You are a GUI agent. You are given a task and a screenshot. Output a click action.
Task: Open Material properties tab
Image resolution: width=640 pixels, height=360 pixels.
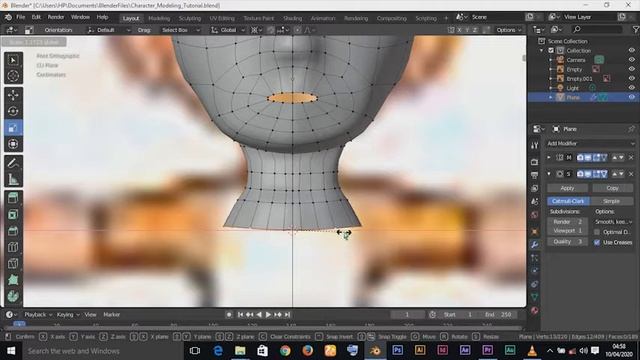535,311
